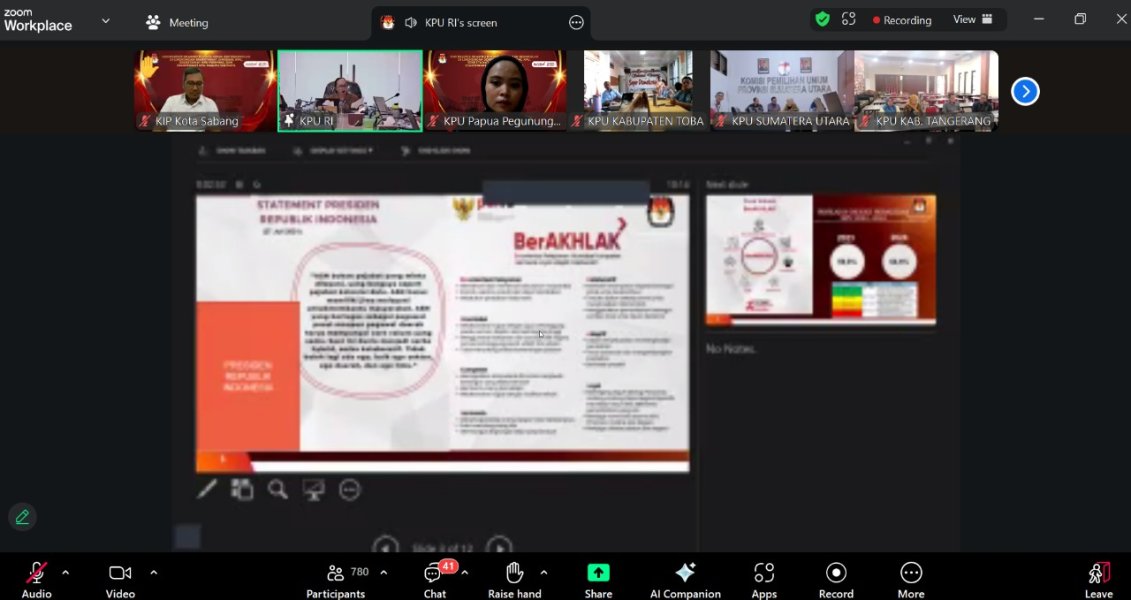Image resolution: width=1131 pixels, height=600 pixels.
Task: Select the KPU SUMATERA UTARA video thumbnail
Action: [782, 91]
